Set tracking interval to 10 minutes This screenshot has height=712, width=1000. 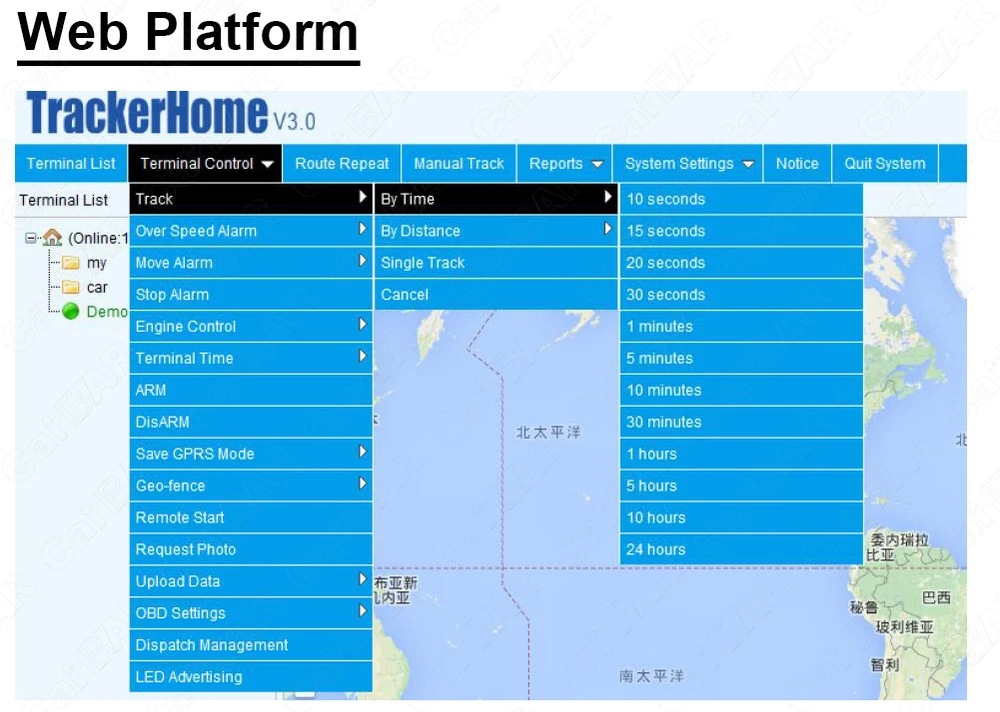coord(741,390)
